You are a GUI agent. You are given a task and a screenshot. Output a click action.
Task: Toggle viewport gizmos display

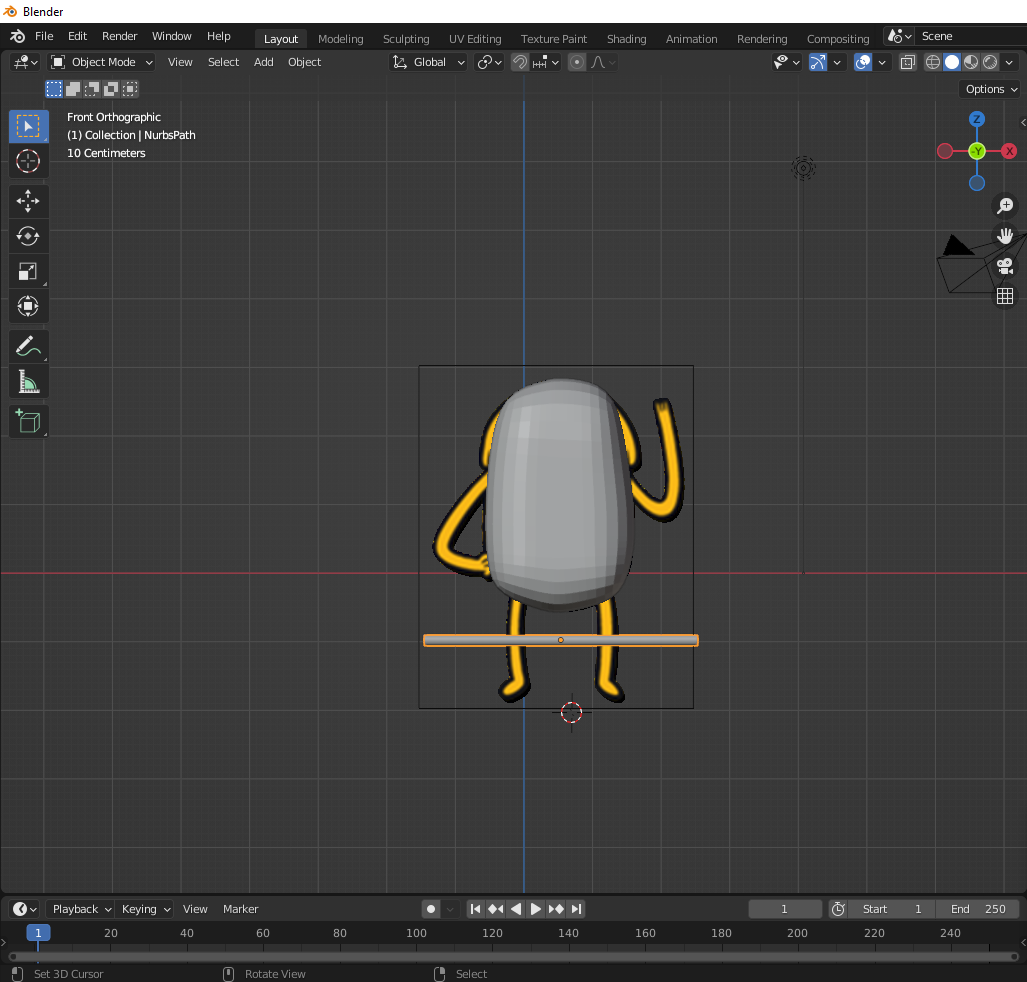(x=818, y=62)
